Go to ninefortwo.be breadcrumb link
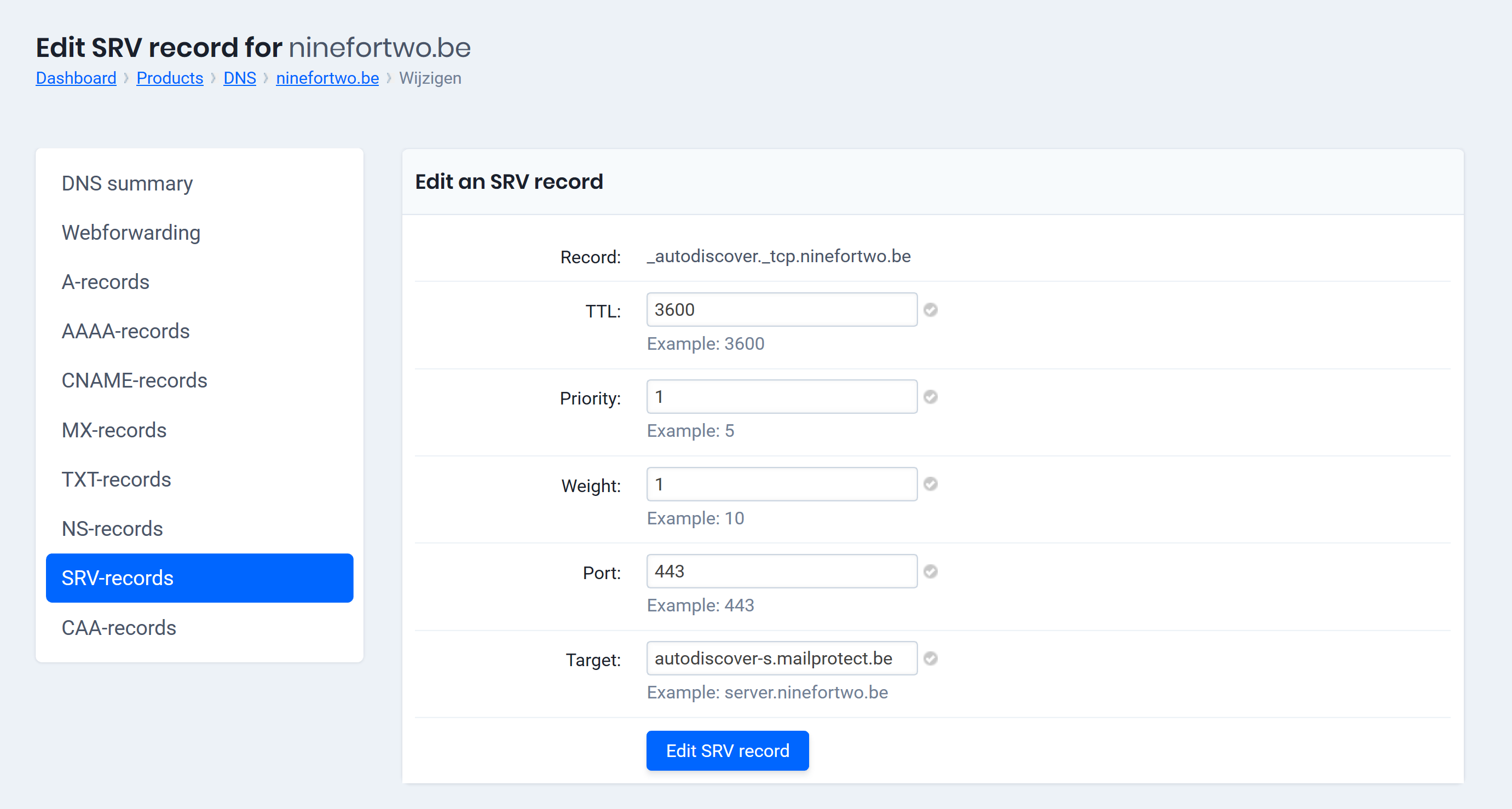Viewport: 1512px width, 809px height. click(x=327, y=78)
